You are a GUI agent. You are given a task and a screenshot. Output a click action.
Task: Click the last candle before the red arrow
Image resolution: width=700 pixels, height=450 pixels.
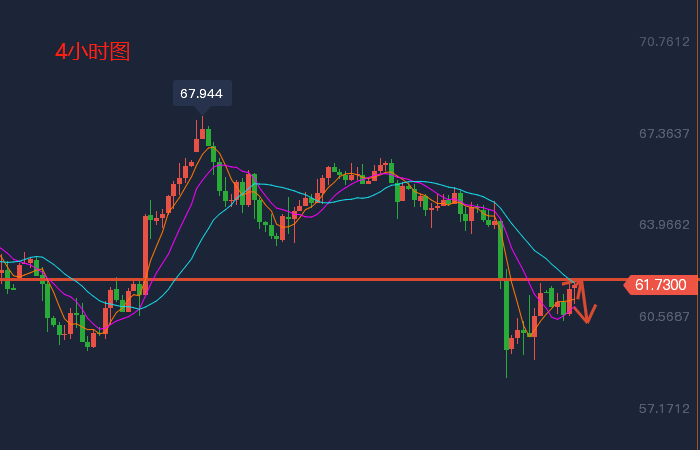569,300
